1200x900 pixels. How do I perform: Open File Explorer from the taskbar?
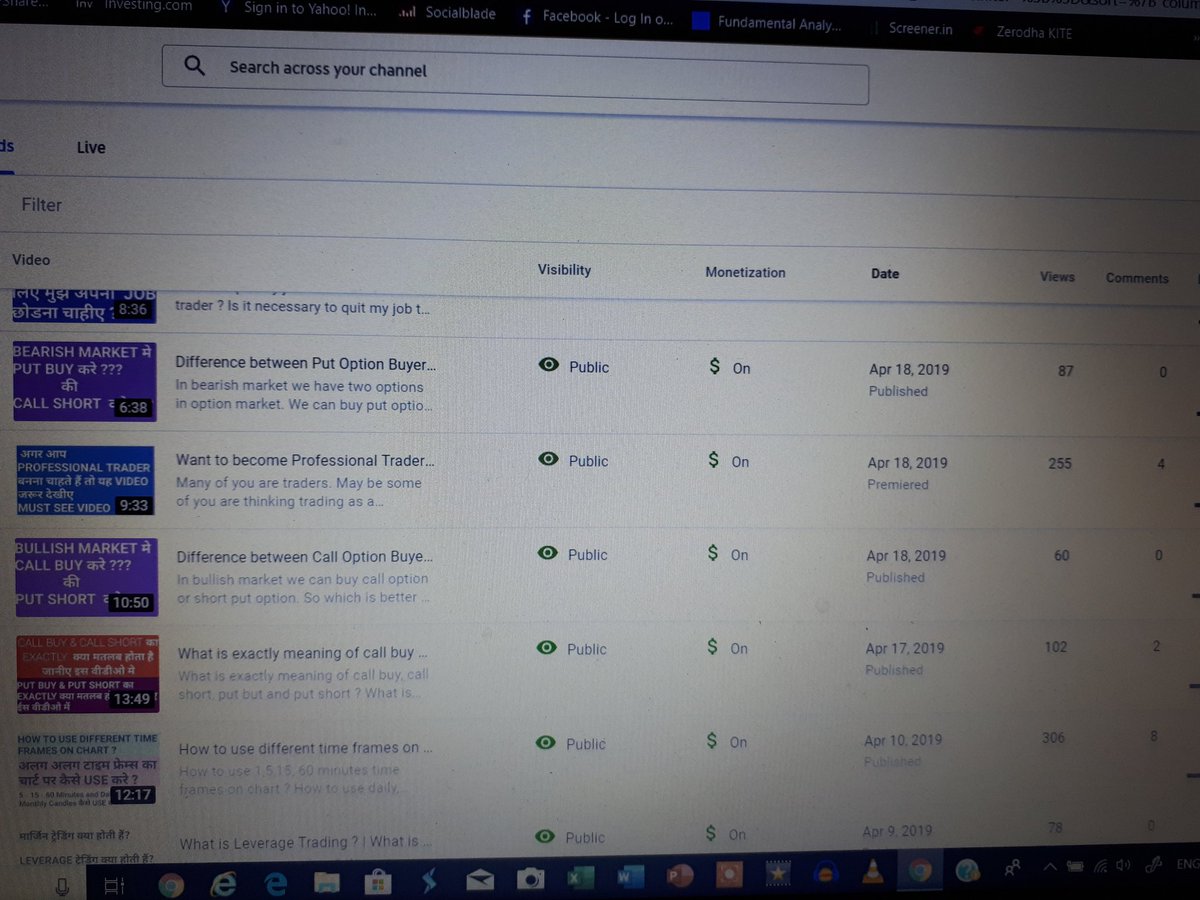point(327,882)
